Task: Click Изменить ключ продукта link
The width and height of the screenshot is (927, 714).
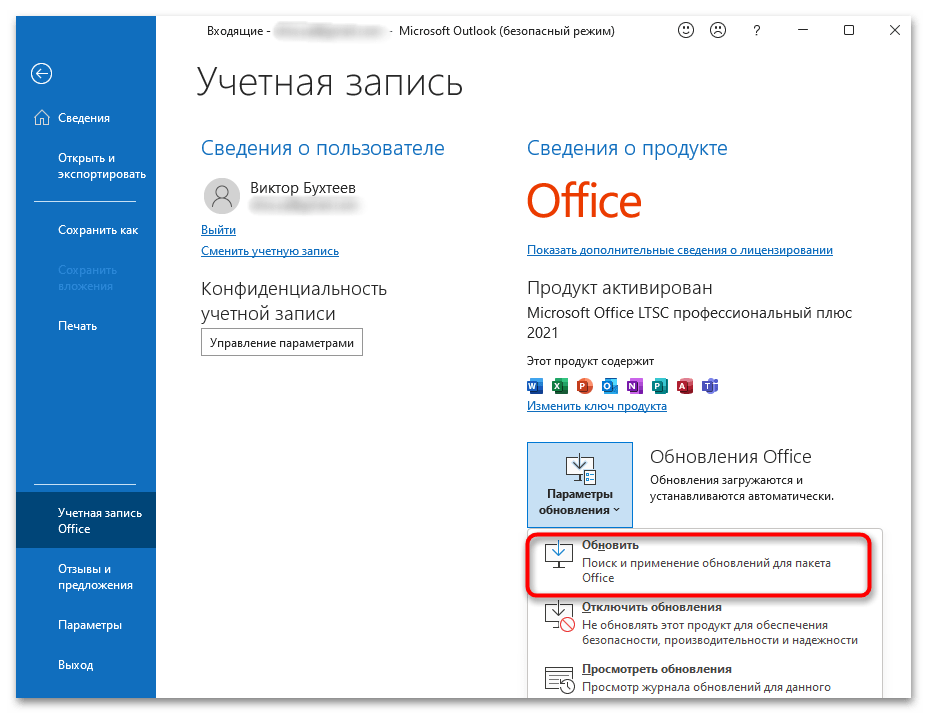Action: tap(597, 406)
